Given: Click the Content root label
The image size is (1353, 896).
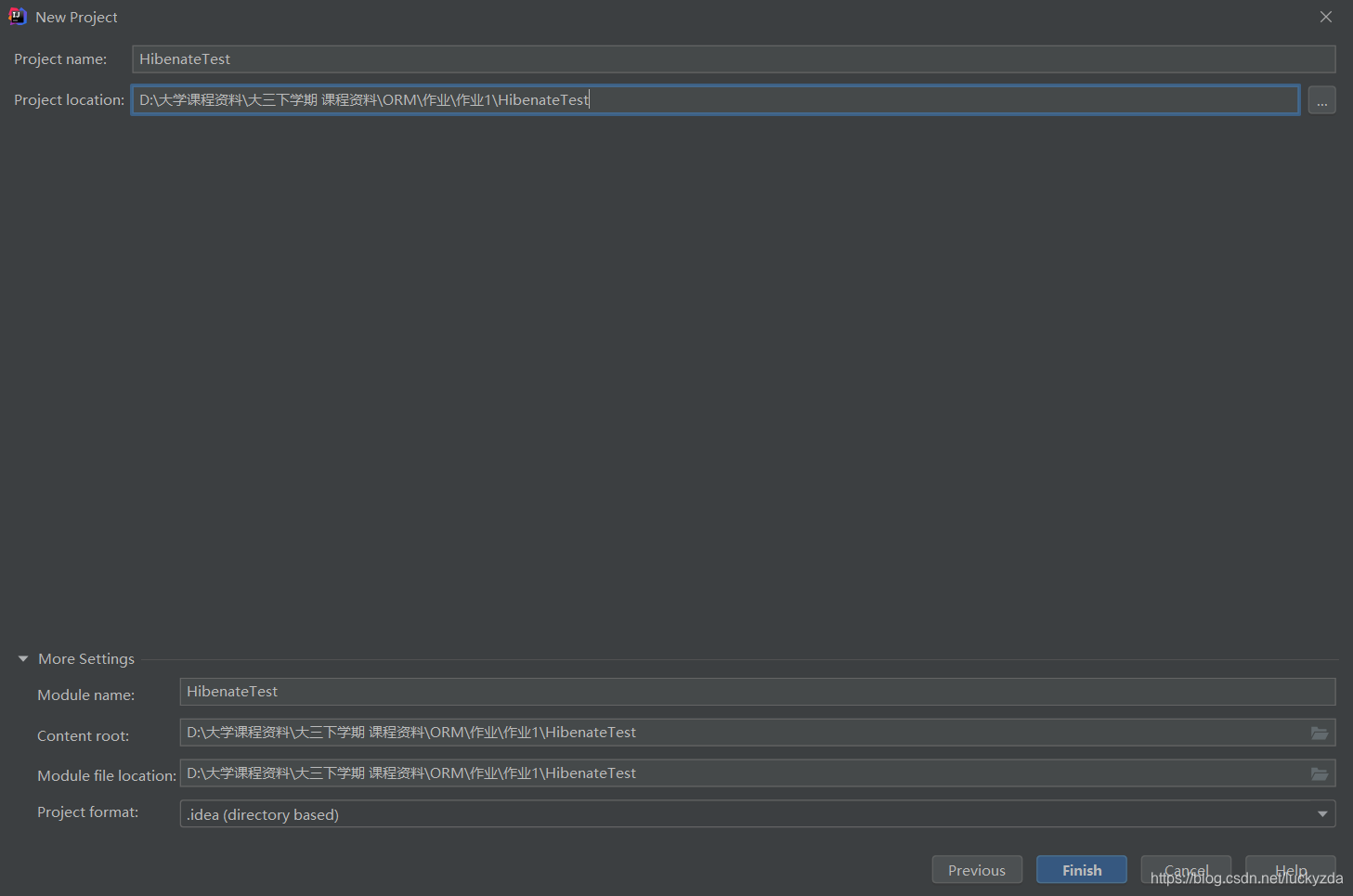Looking at the screenshot, I should click(x=84, y=736).
